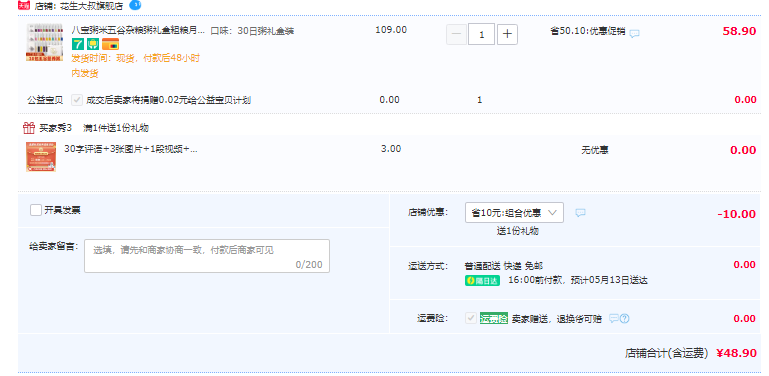Click the red discount amount -10.00
Viewport: 769px width, 376px height.
pyautogui.click(x=736, y=214)
